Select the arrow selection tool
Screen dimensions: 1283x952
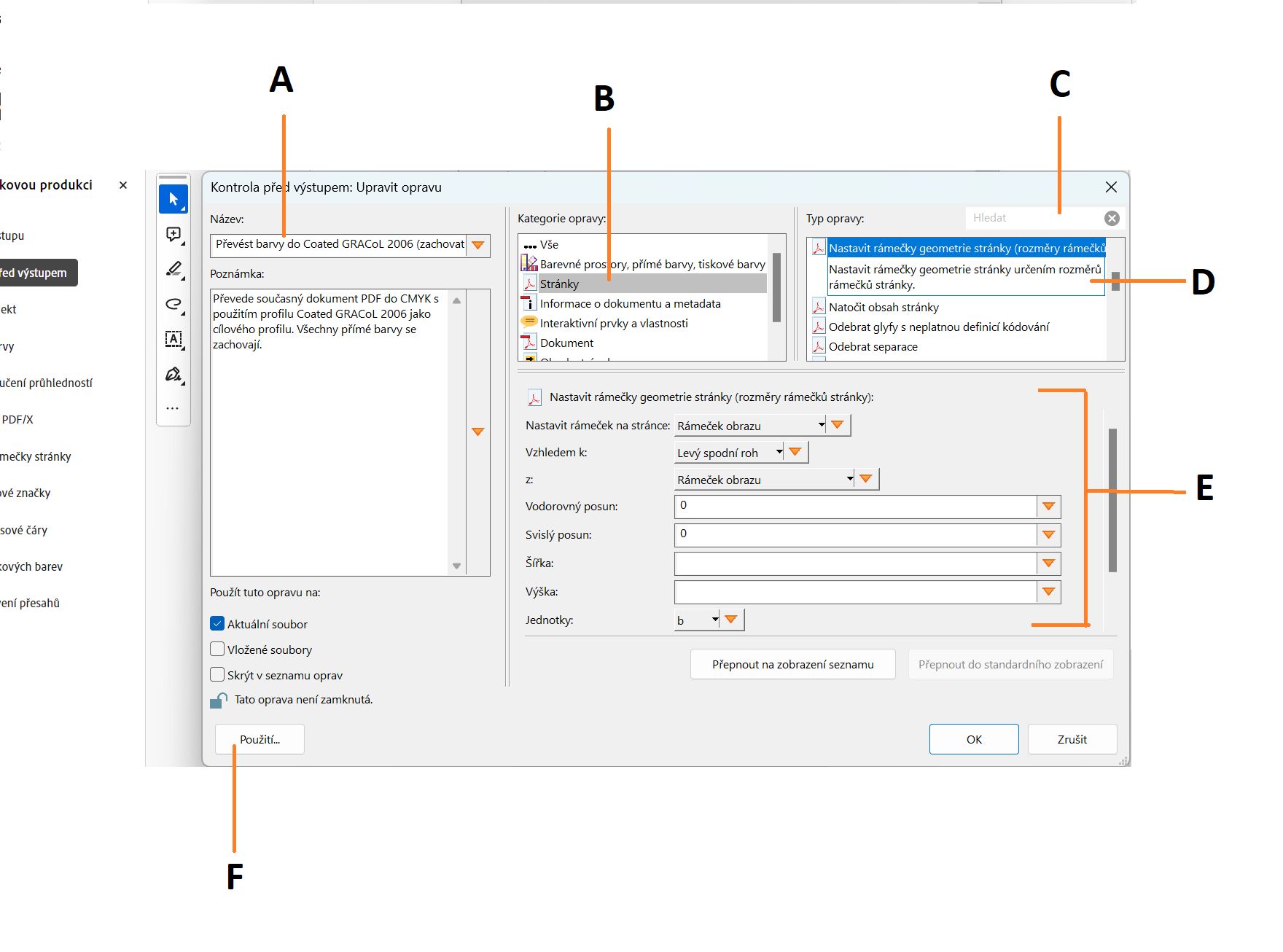tap(173, 199)
